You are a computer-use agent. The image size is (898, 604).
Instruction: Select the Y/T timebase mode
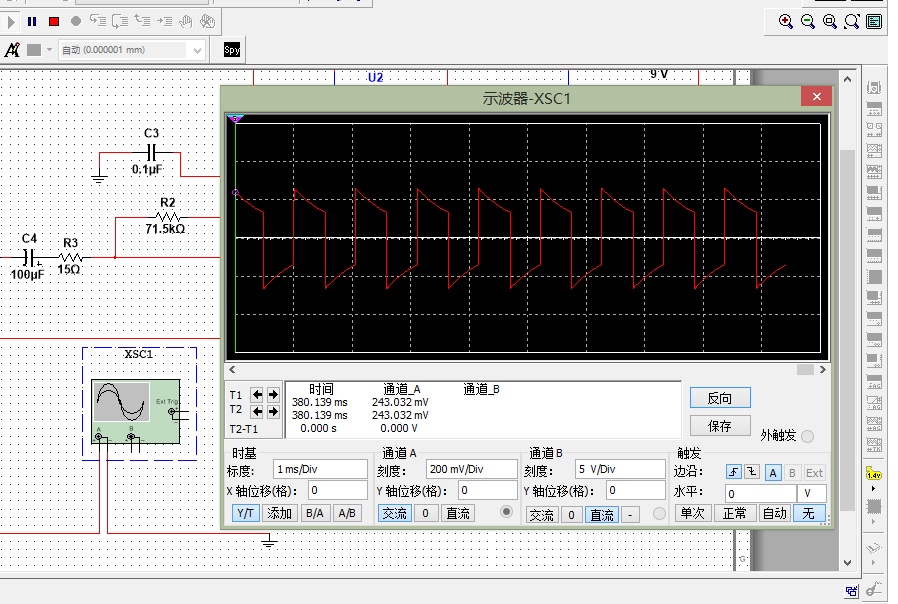pos(245,513)
